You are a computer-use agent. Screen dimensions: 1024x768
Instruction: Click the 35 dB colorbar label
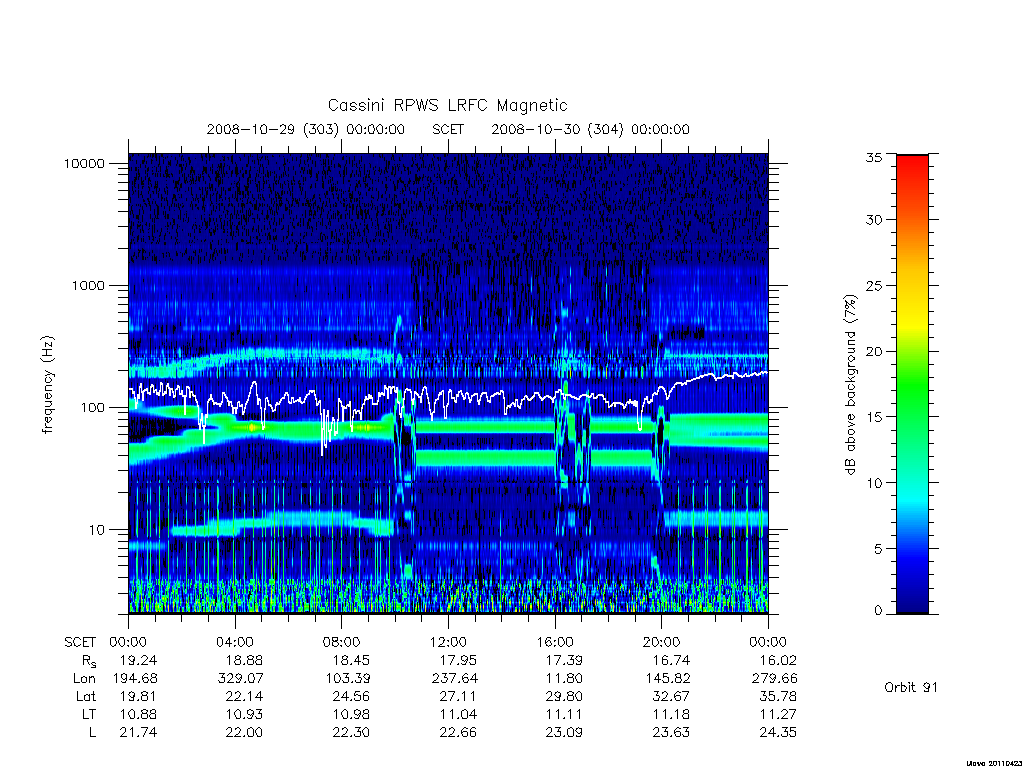point(873,157)
